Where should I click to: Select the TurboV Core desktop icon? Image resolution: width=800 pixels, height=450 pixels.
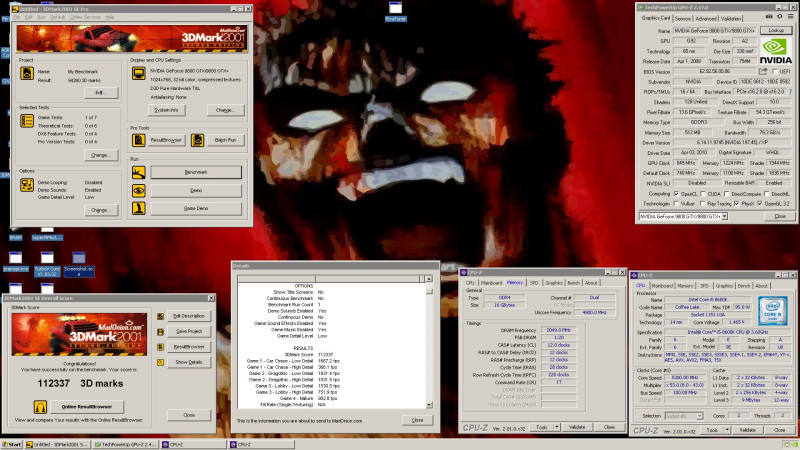(x=47, y=264)
